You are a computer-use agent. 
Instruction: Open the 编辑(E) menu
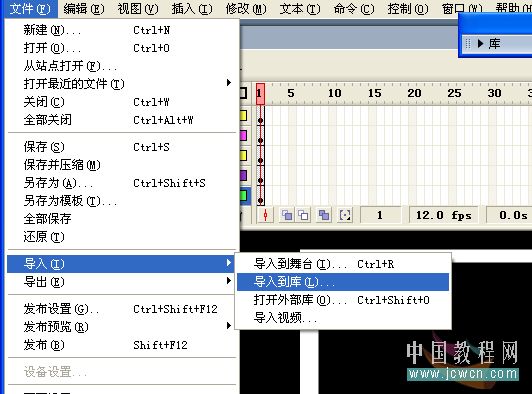coord(84,9)
